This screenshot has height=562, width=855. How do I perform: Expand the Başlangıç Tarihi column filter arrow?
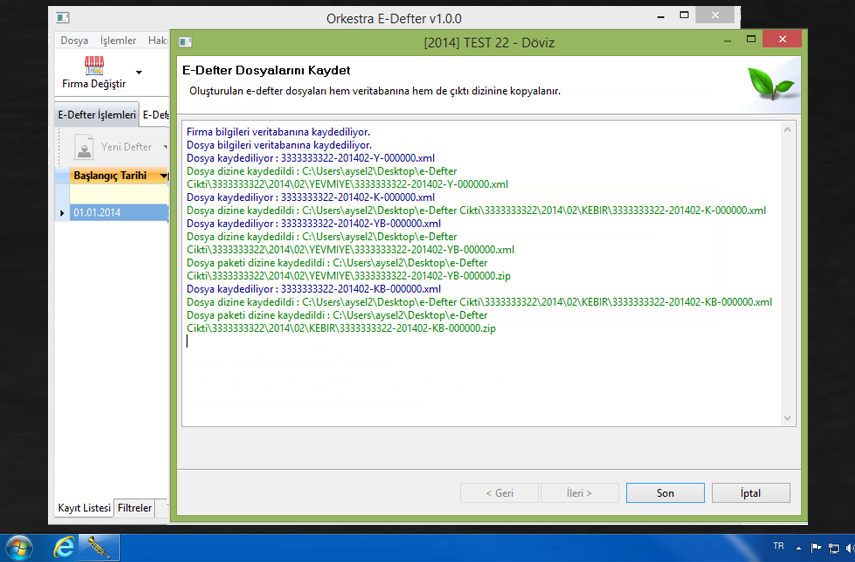(x=164, y=176)
